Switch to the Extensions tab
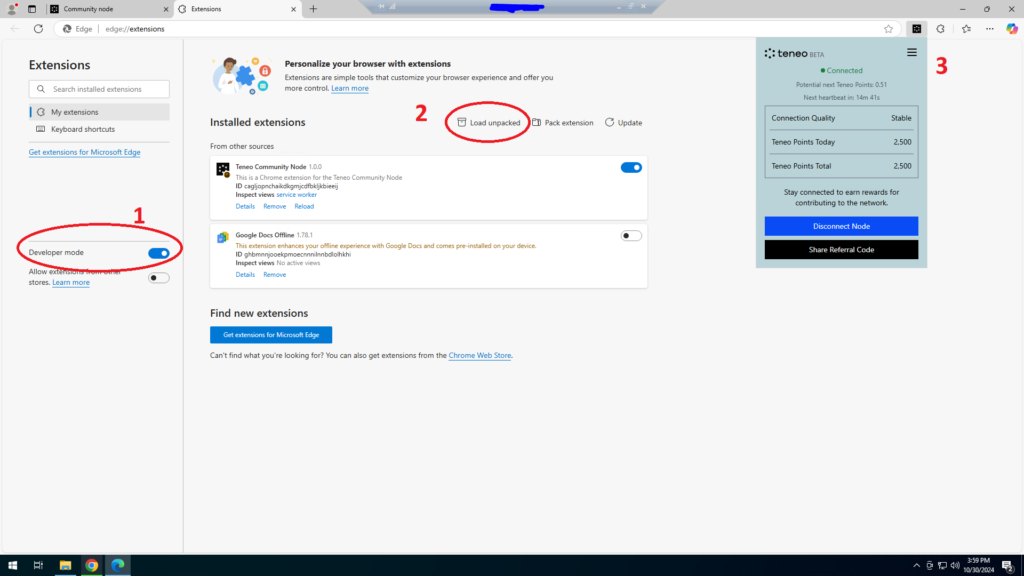The width and height of the screenshot is (1024, 576). 237,9
